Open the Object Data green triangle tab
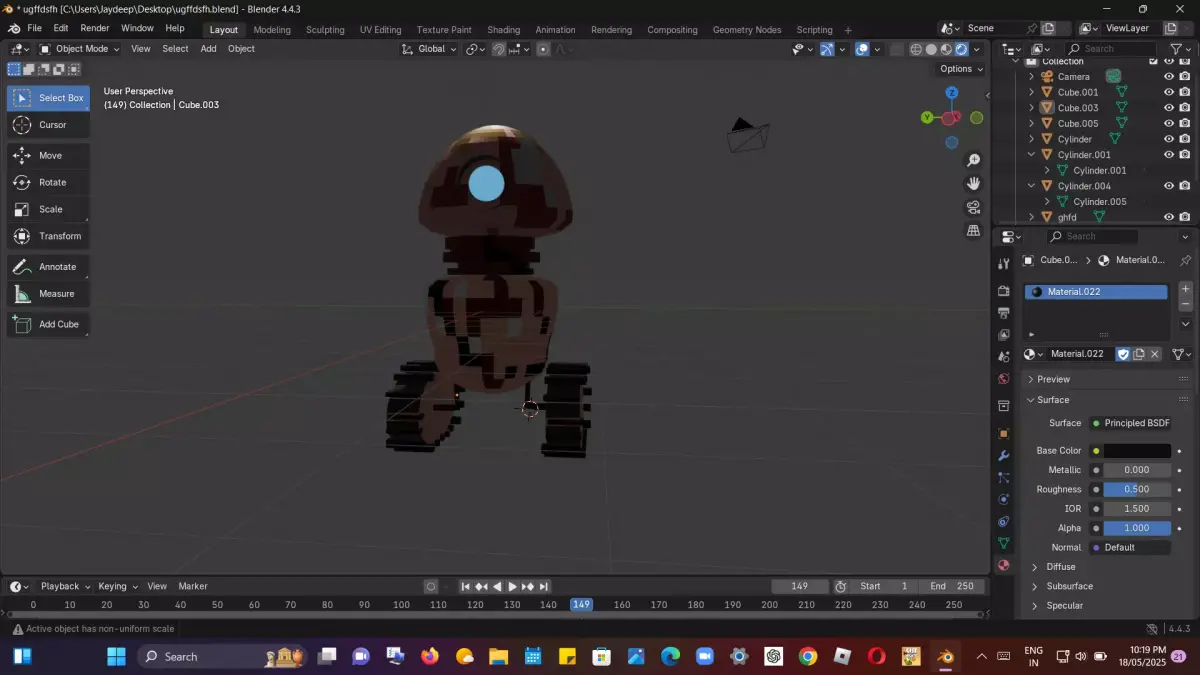Viewport: 1200px width, 675px height. (1004, 543)
